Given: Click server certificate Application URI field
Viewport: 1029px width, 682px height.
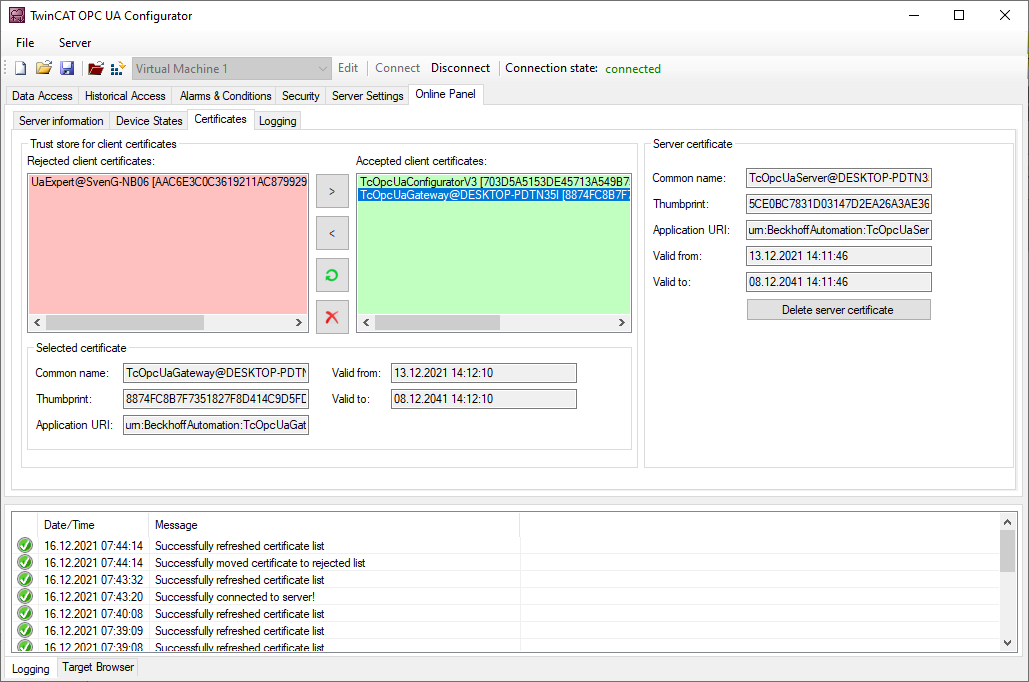Looking at the screenshot, I should [839, 230].
